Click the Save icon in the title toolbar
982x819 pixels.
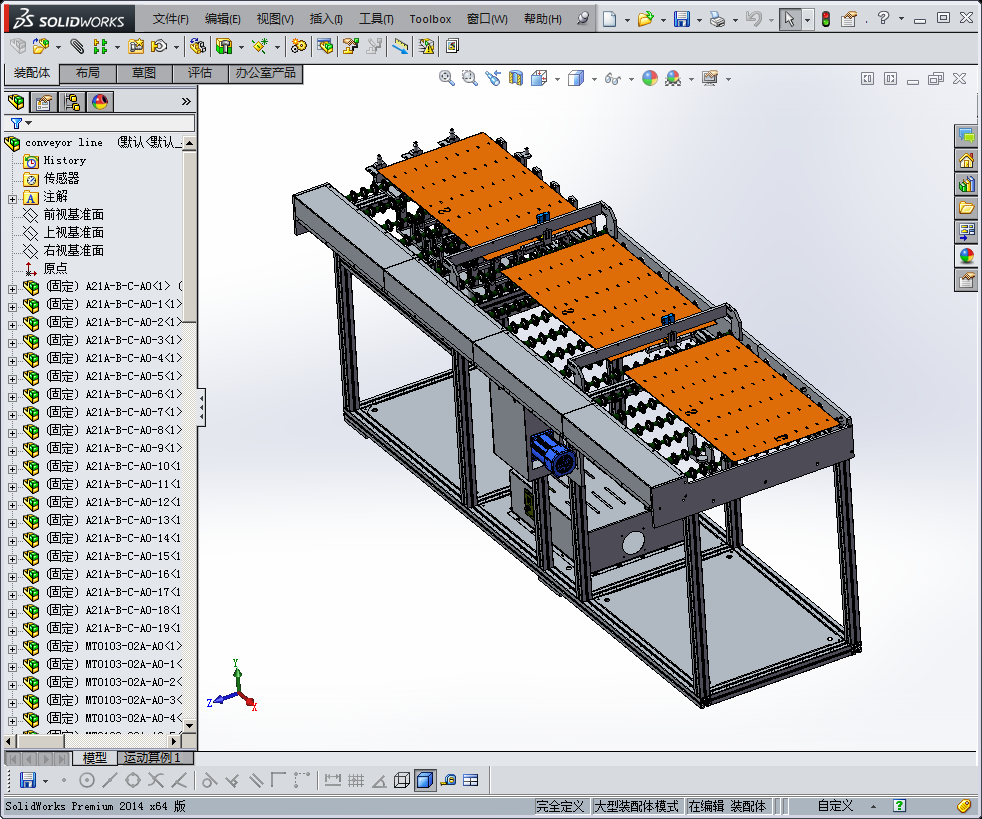pyautogui.click(x=681, y=19)
